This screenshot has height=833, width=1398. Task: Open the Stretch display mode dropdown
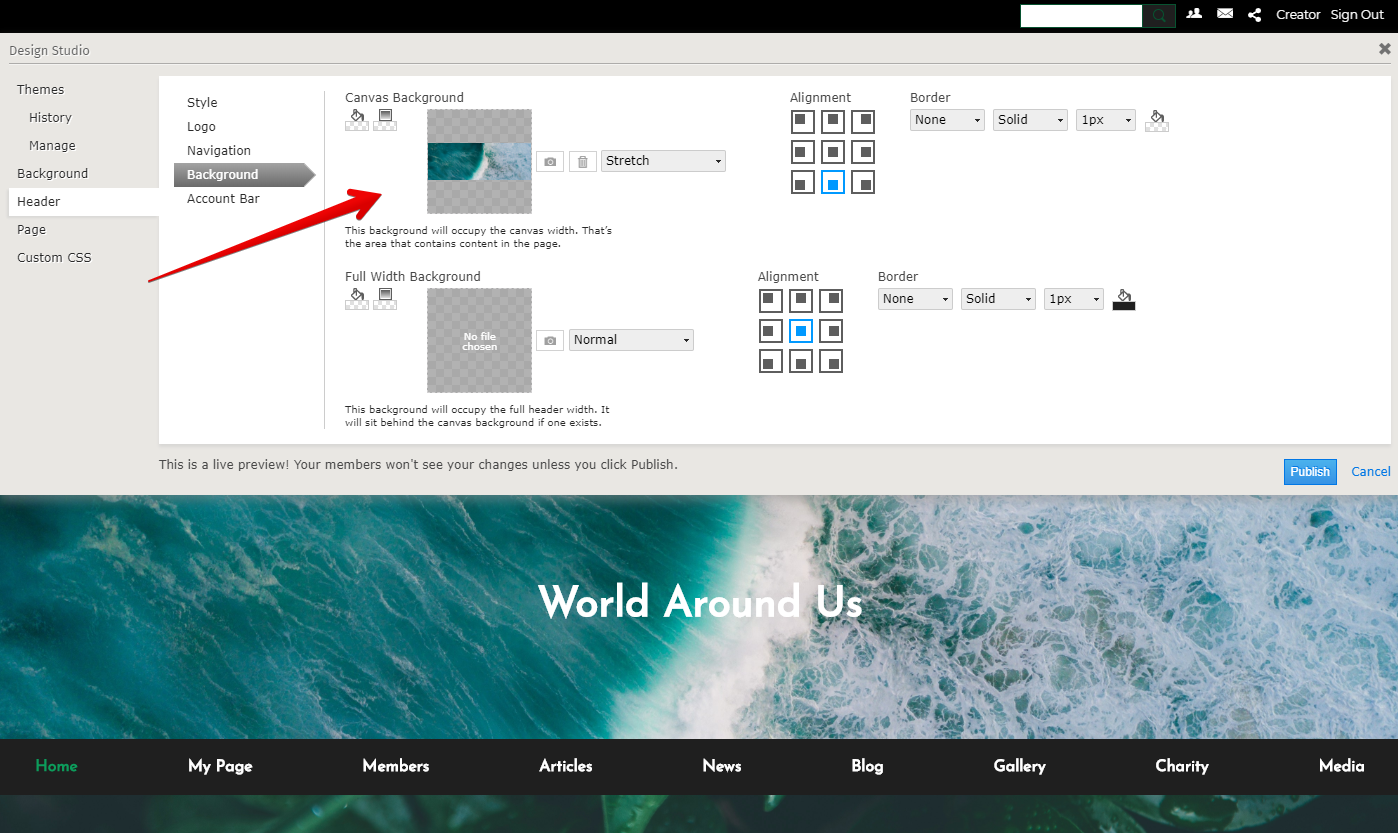(663, 161)
